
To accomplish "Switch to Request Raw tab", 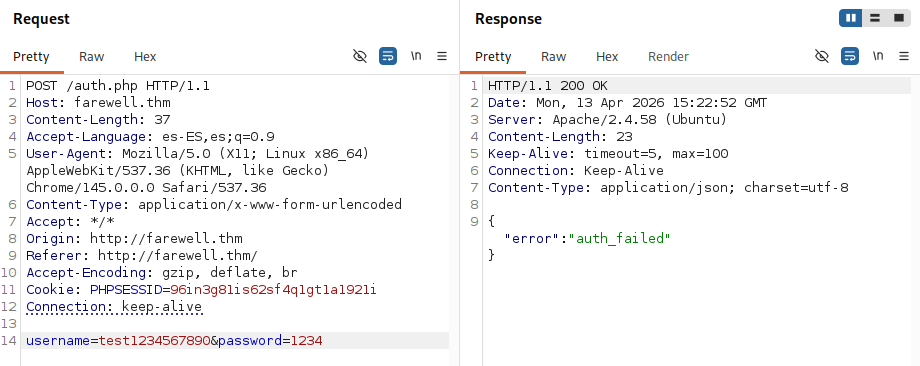I will [x=92, y=57].
